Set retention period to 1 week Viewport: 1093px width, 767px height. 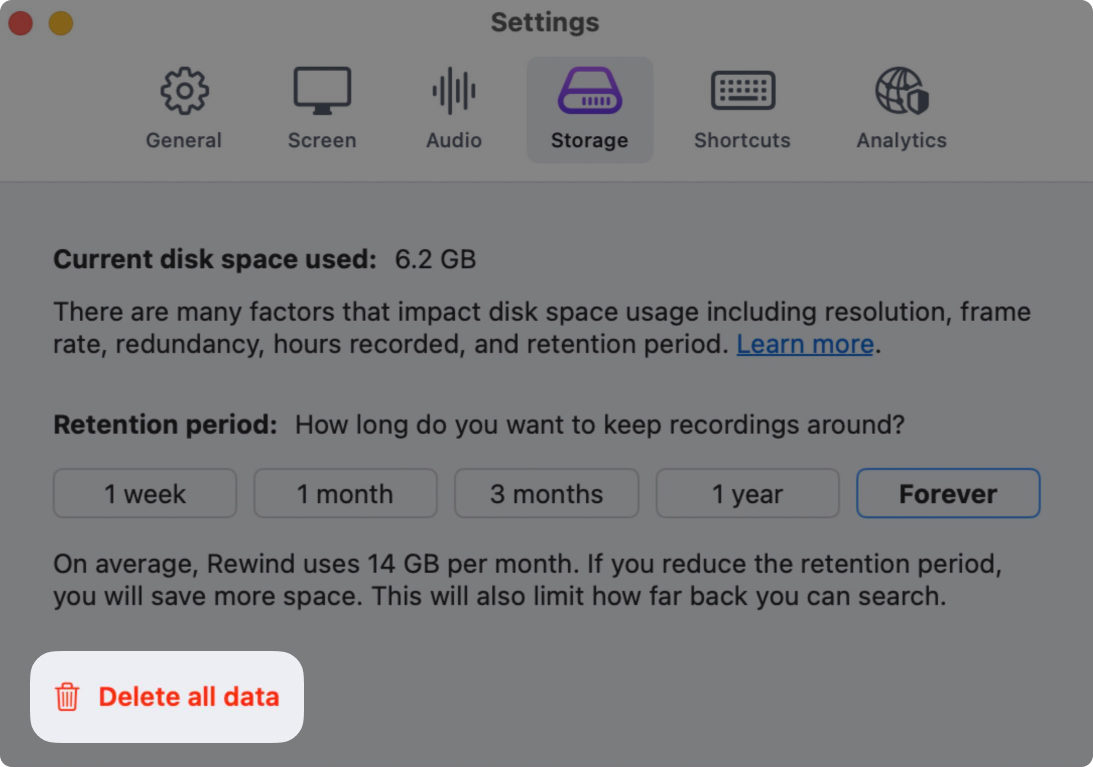pos(145,494)
